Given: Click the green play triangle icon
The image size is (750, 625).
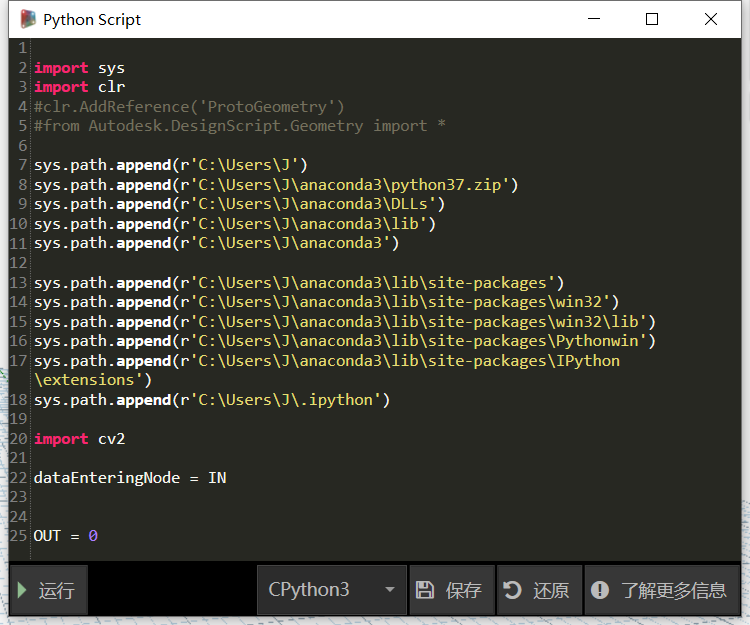Looking at the screenshot, I should pyautogui.click(x=22, y=590).
